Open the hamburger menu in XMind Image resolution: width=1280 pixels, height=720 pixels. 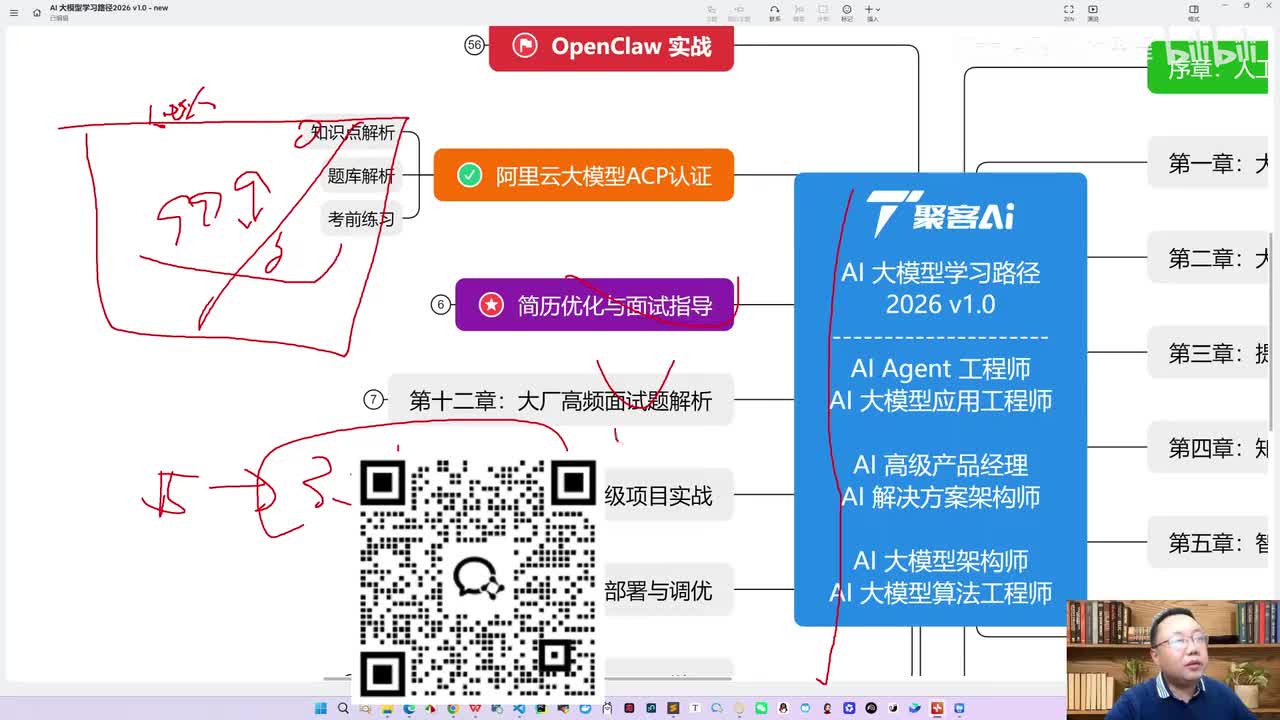(x=13, y=13)
